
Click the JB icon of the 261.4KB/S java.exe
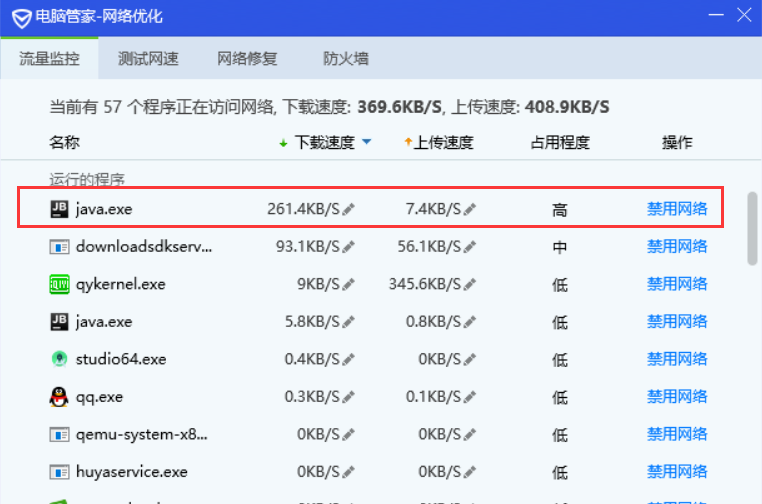tap(59, 209)
